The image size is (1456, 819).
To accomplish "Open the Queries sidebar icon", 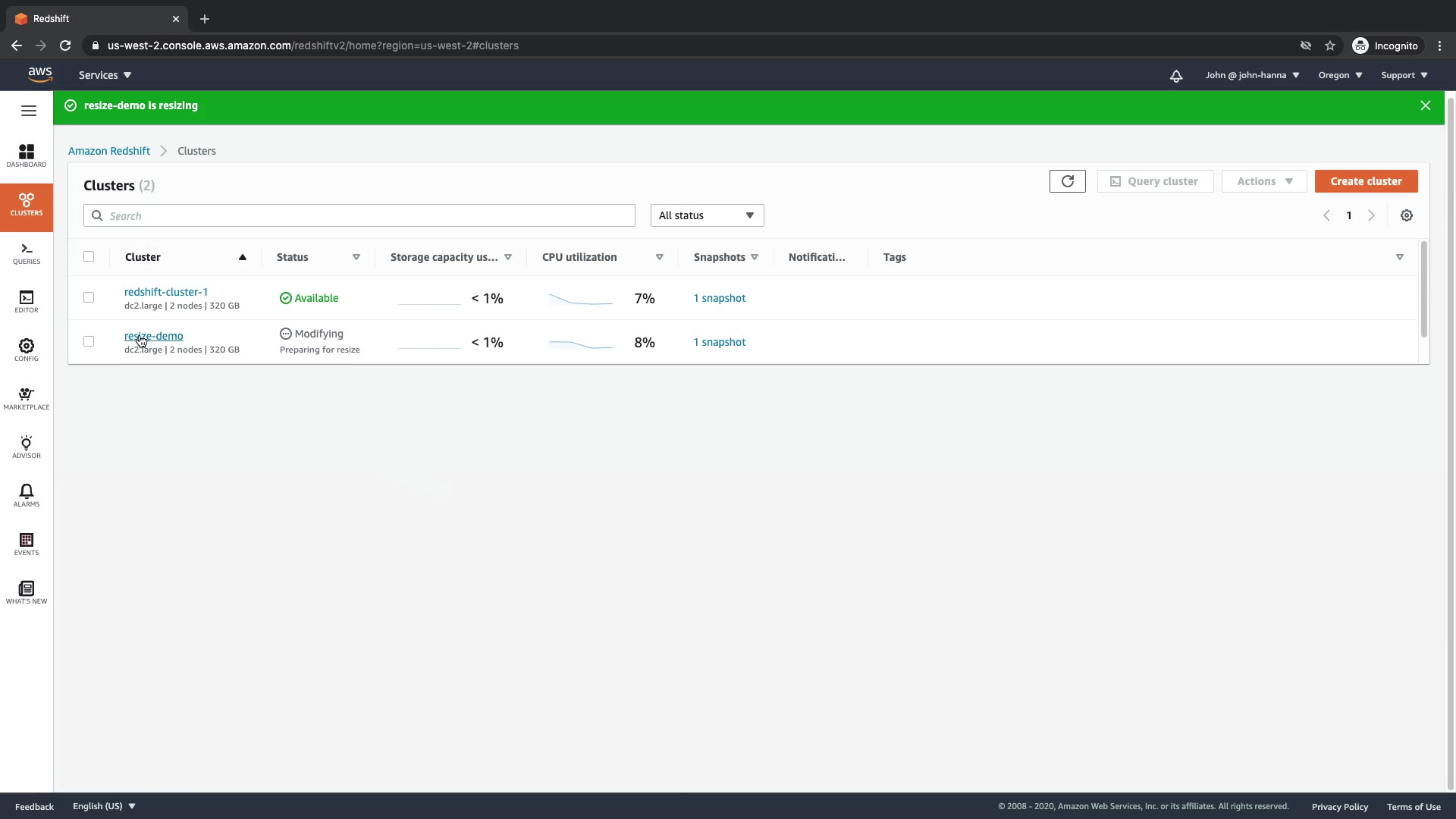I will click(x=27, y=253).
